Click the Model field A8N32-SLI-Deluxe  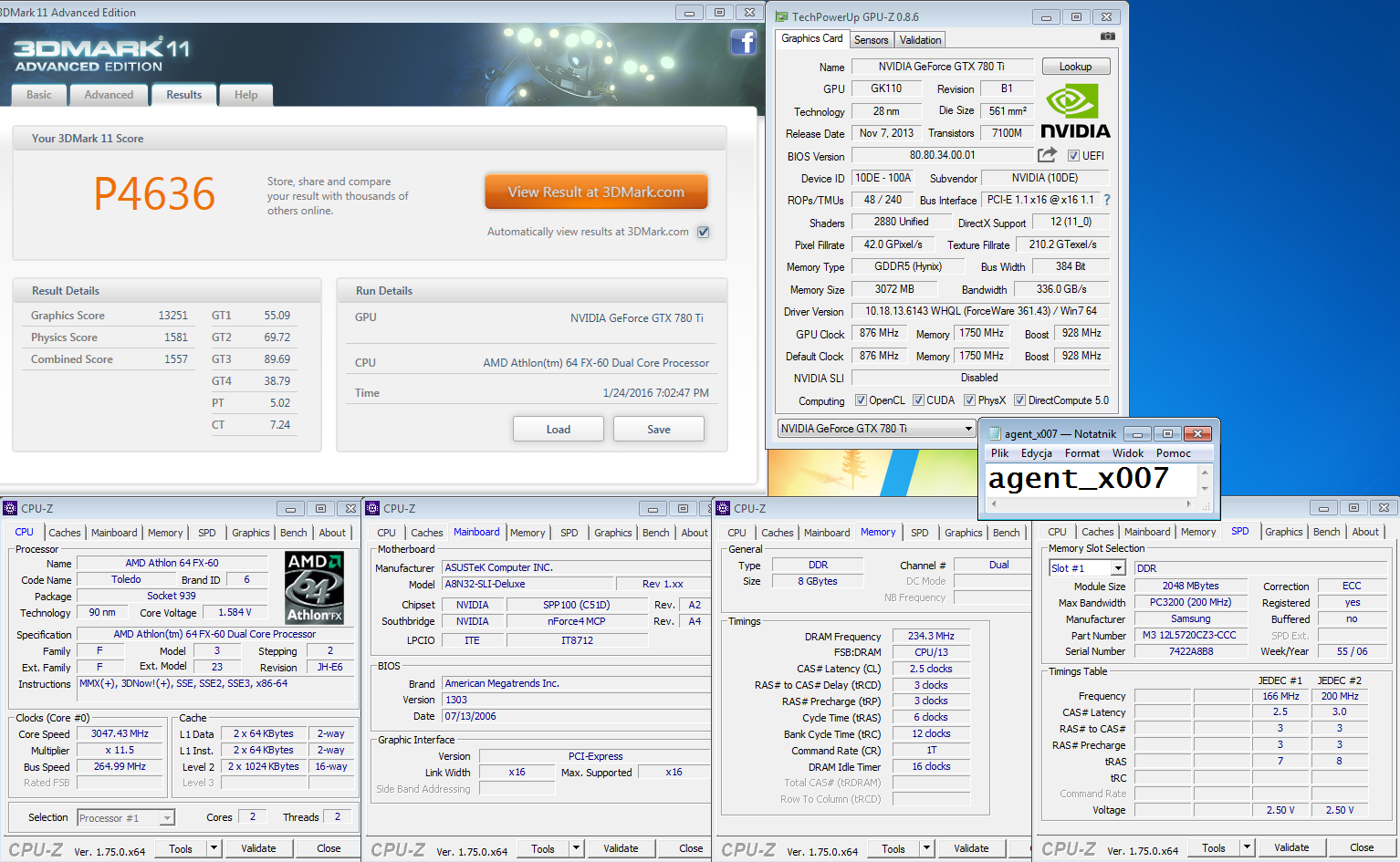pyautogui.click(x=526, y=584)
